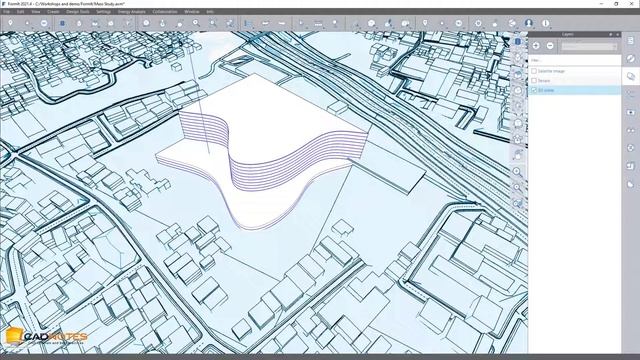The width and height of the screenshot is (640, 360).
Task: Toggle the Terrain layer checkbox
Action: (x=534, y=80)
